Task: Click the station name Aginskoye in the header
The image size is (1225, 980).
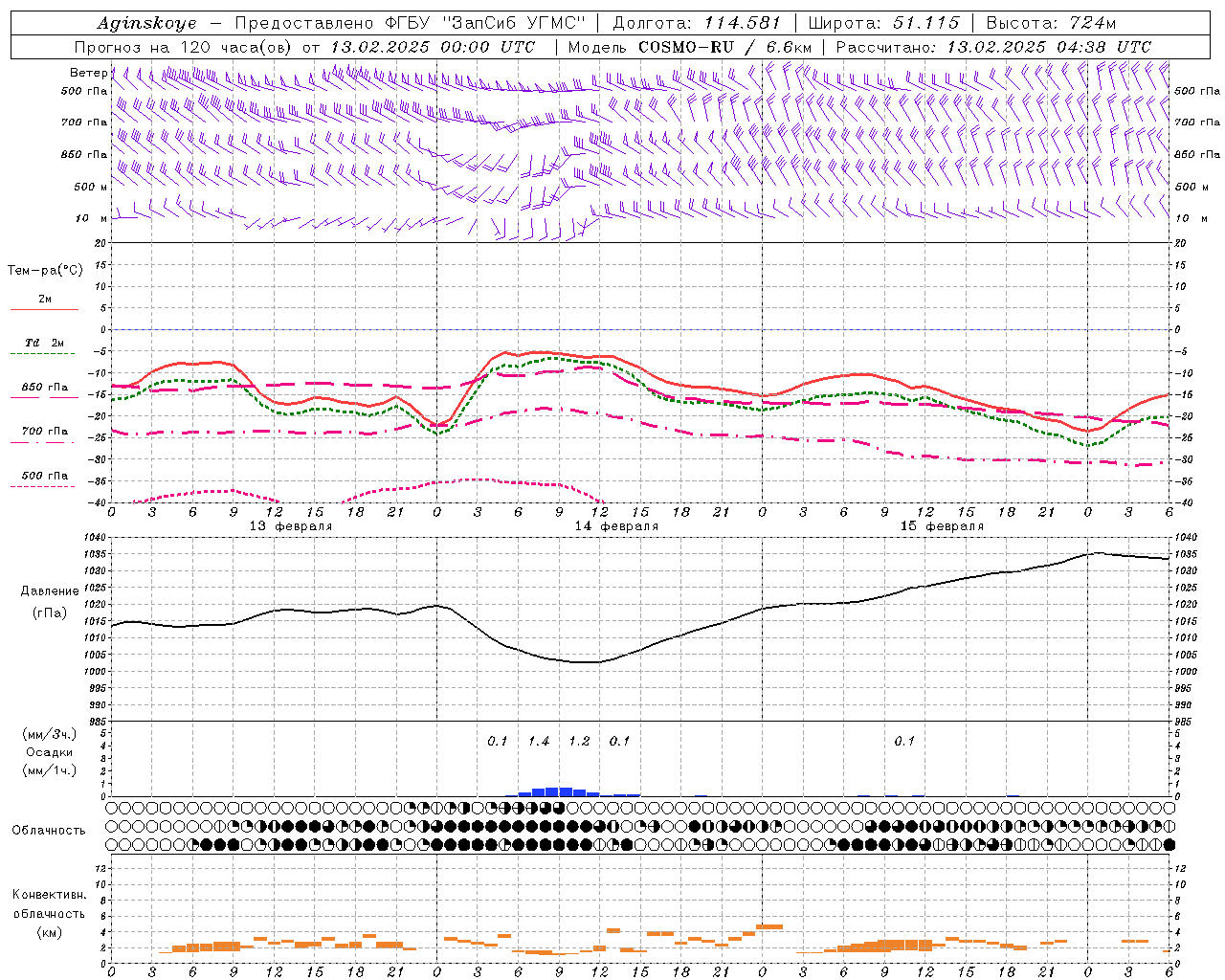Action: pos(147,23)
